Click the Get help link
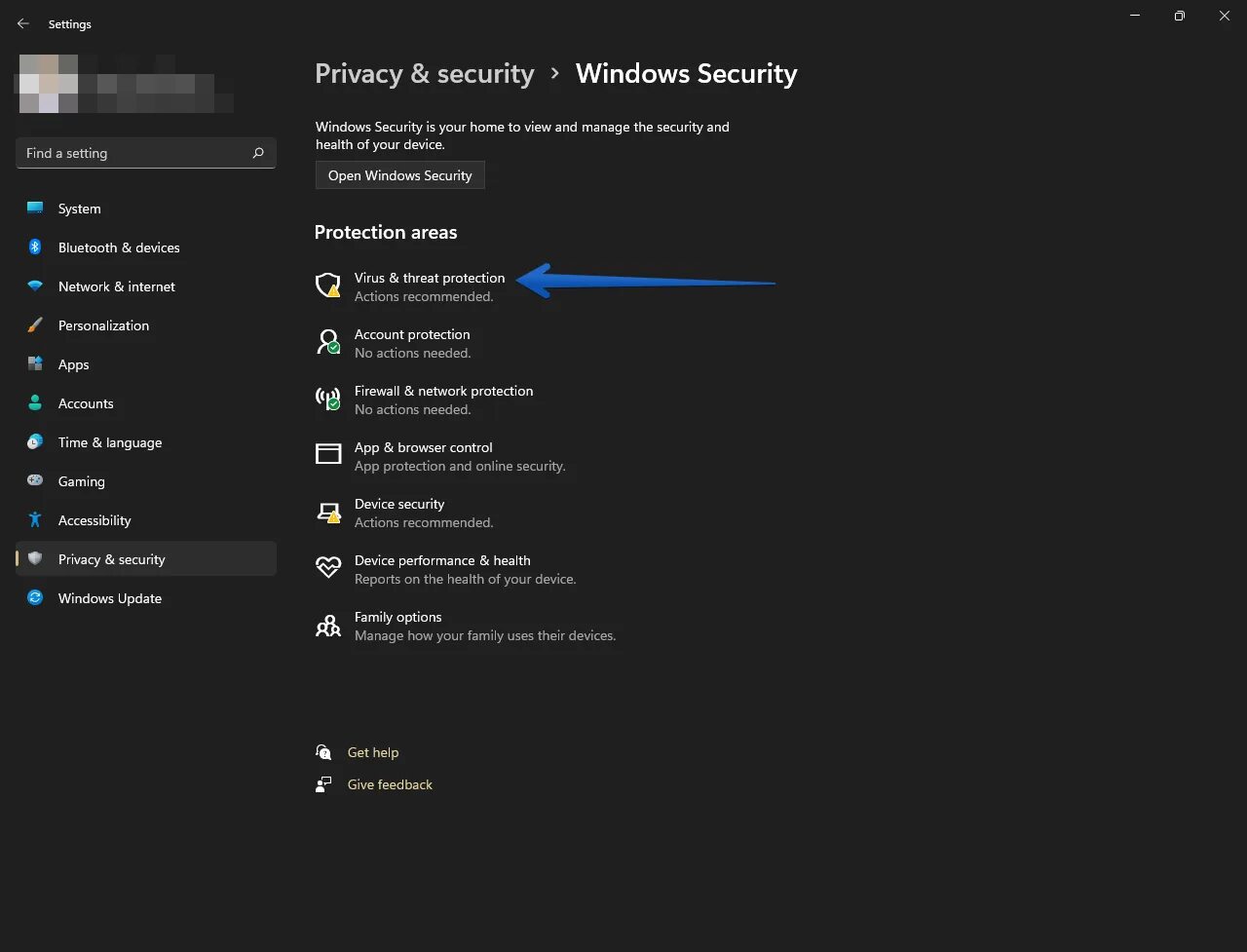This screenshot has width=1247, height=952. tap(373, 752)
